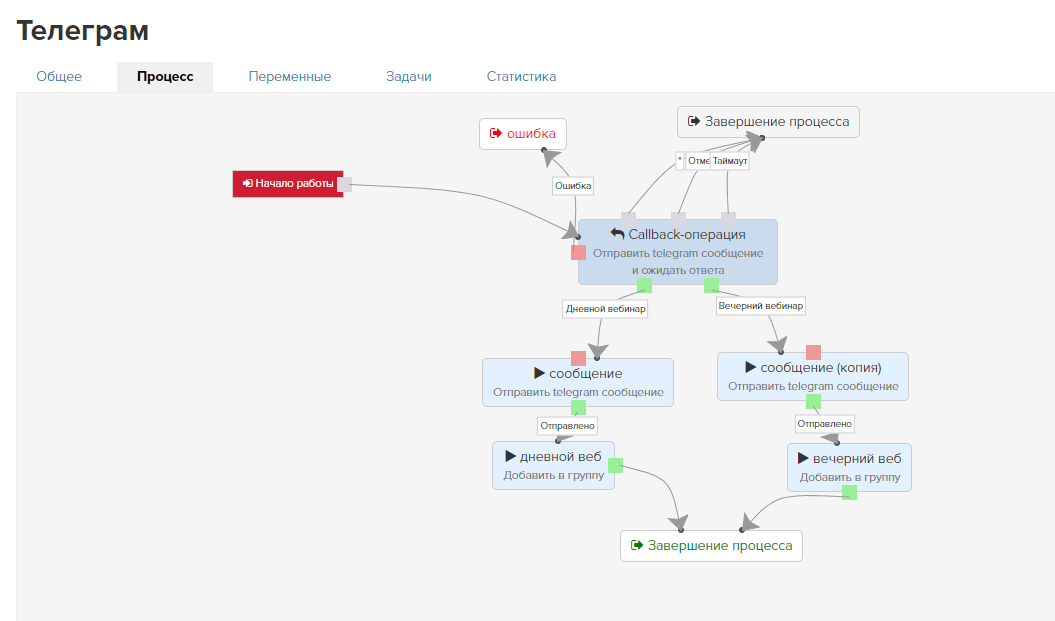This screenshot has width=1055, height=621.
Task: Click the error node's red exit icon
Action: coord(495,133)
